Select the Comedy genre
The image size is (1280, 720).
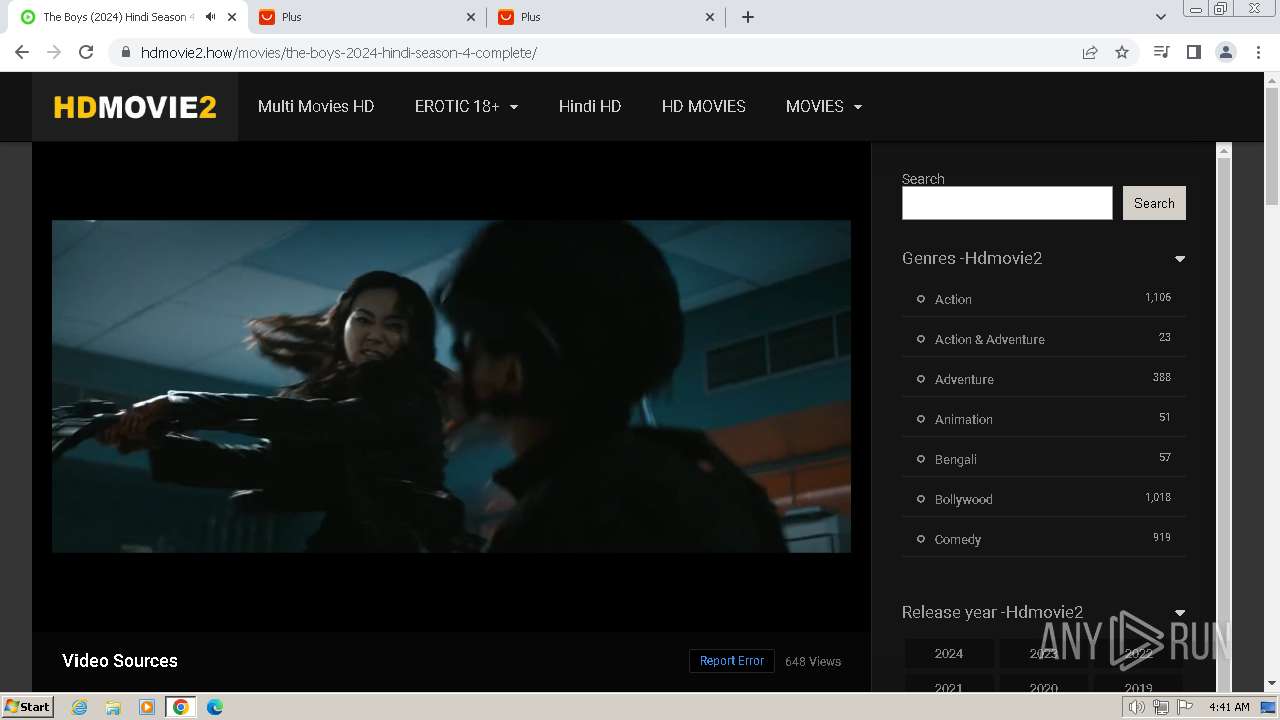pos(957,539)
